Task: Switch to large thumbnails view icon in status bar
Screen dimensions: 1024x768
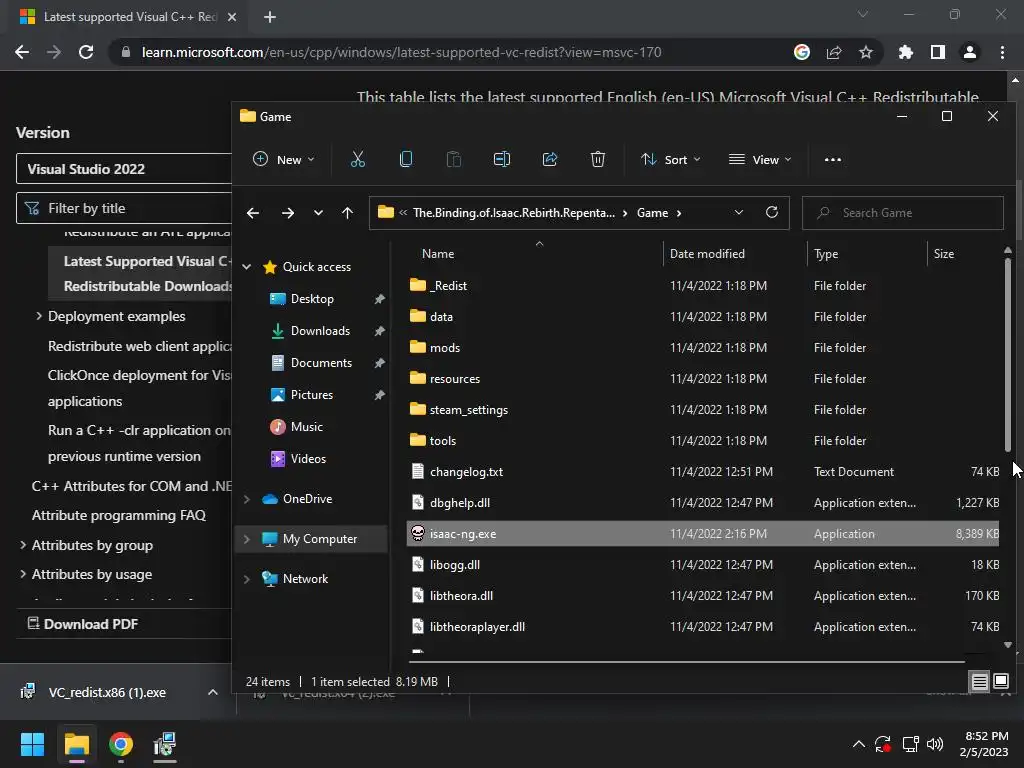Action: pos(1001,682)
